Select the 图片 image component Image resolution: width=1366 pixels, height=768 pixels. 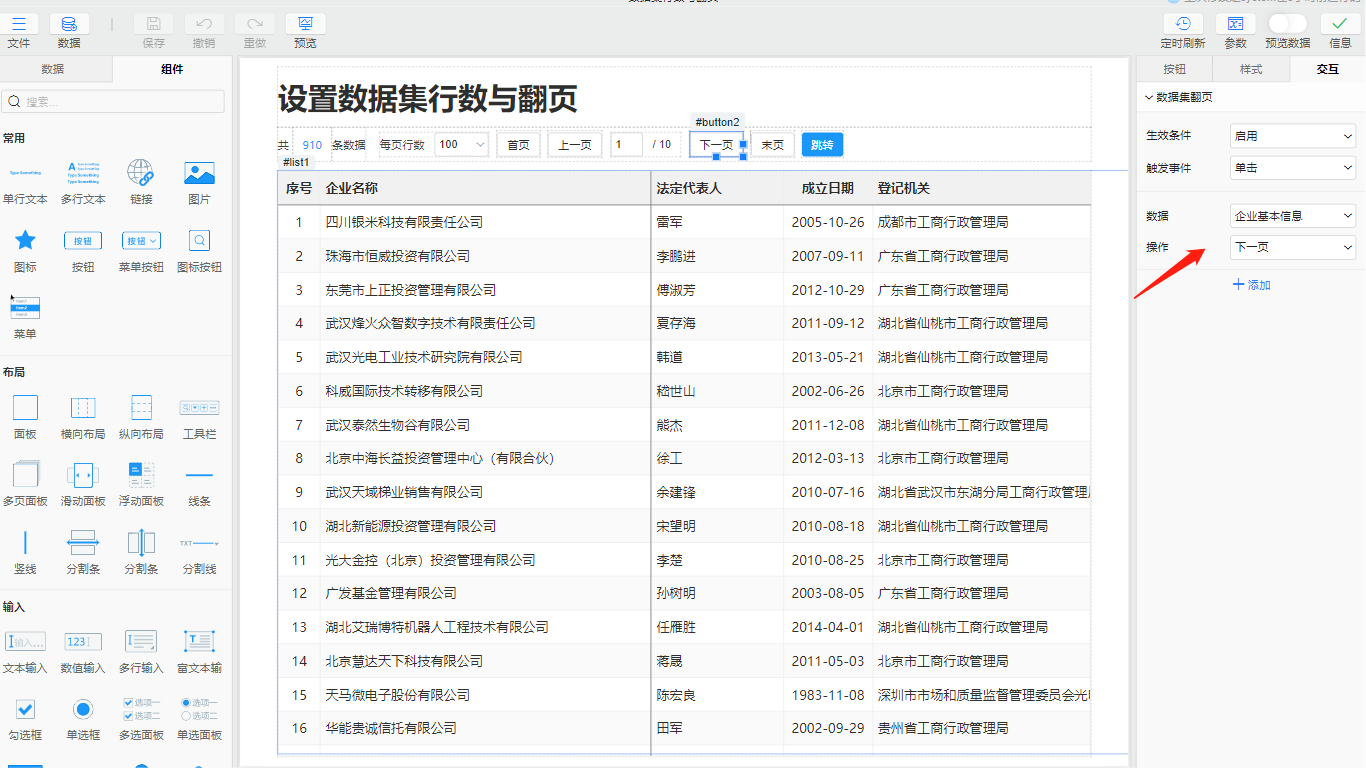pos(199,174)
